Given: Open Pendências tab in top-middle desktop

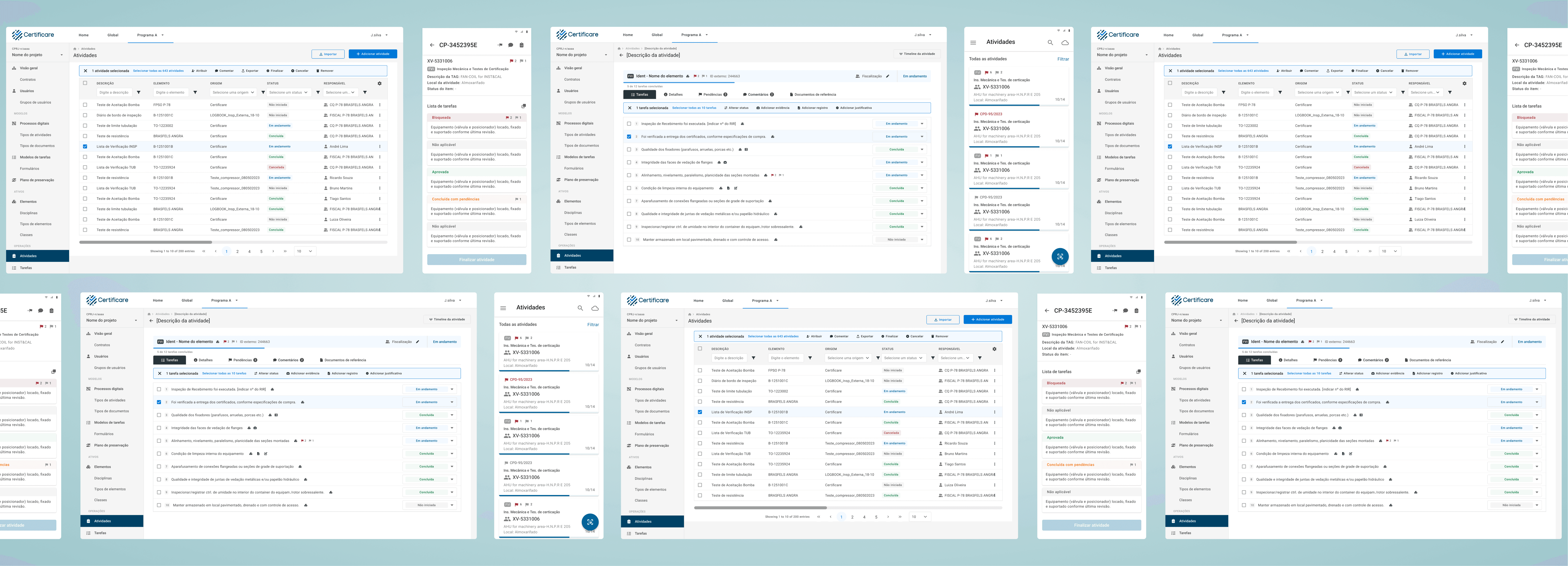Looking at the screenshot, I should [712, 94].
